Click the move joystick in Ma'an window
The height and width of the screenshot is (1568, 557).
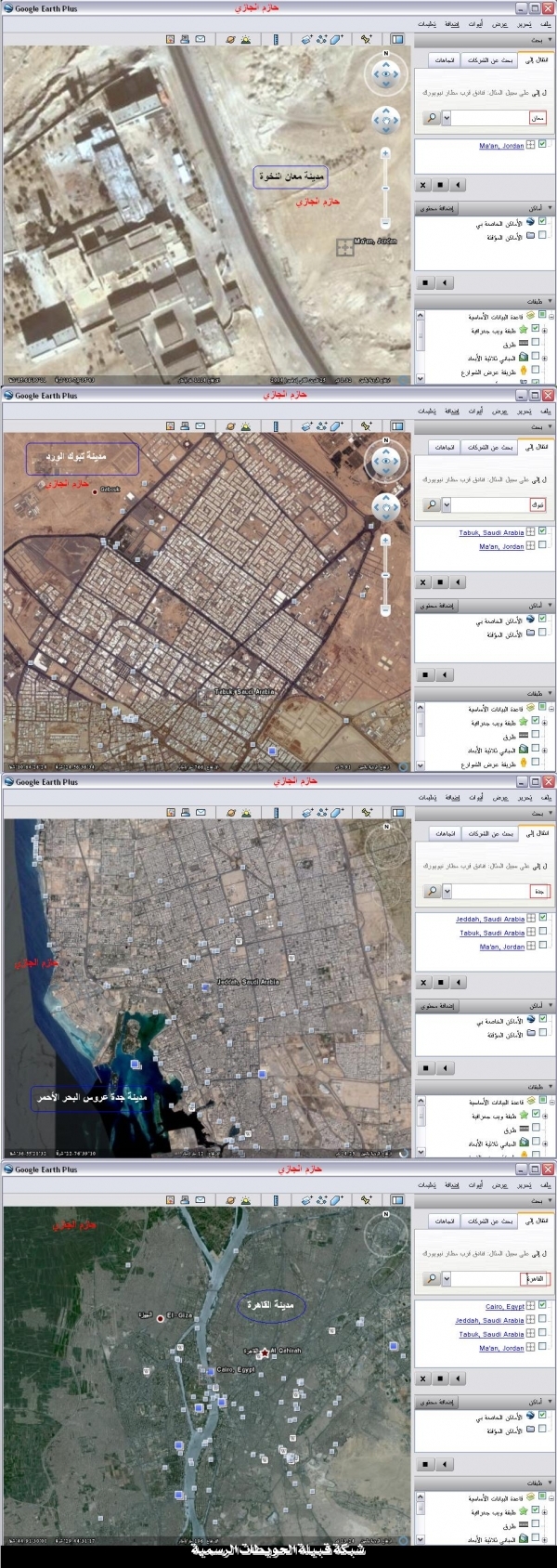click(x=385, y=119)
